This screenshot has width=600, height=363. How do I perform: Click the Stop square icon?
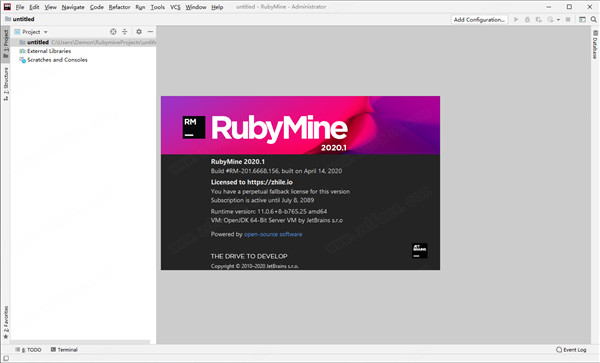coord(568,20)
